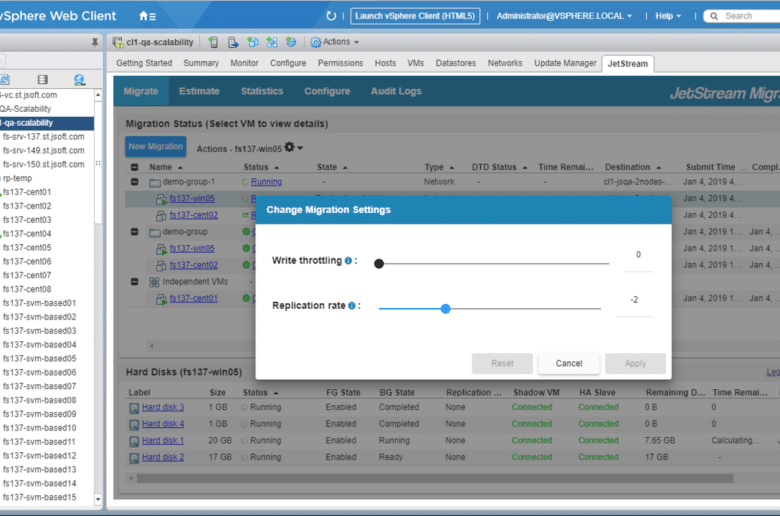Click the Hard disk 4 icon
Image resolution: width=780 pixels, height=516 pixels.
point(134,425)
